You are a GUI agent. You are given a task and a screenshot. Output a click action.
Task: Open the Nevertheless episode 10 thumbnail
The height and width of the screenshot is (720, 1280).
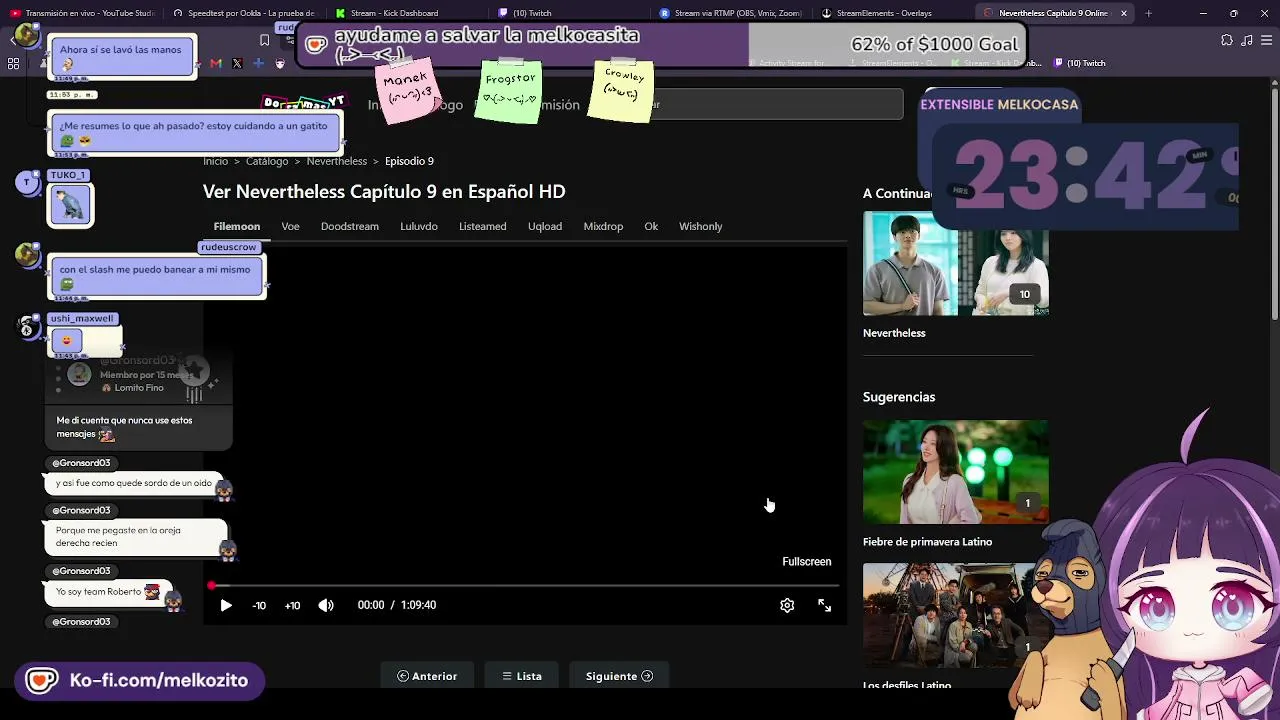coord(955,264)
